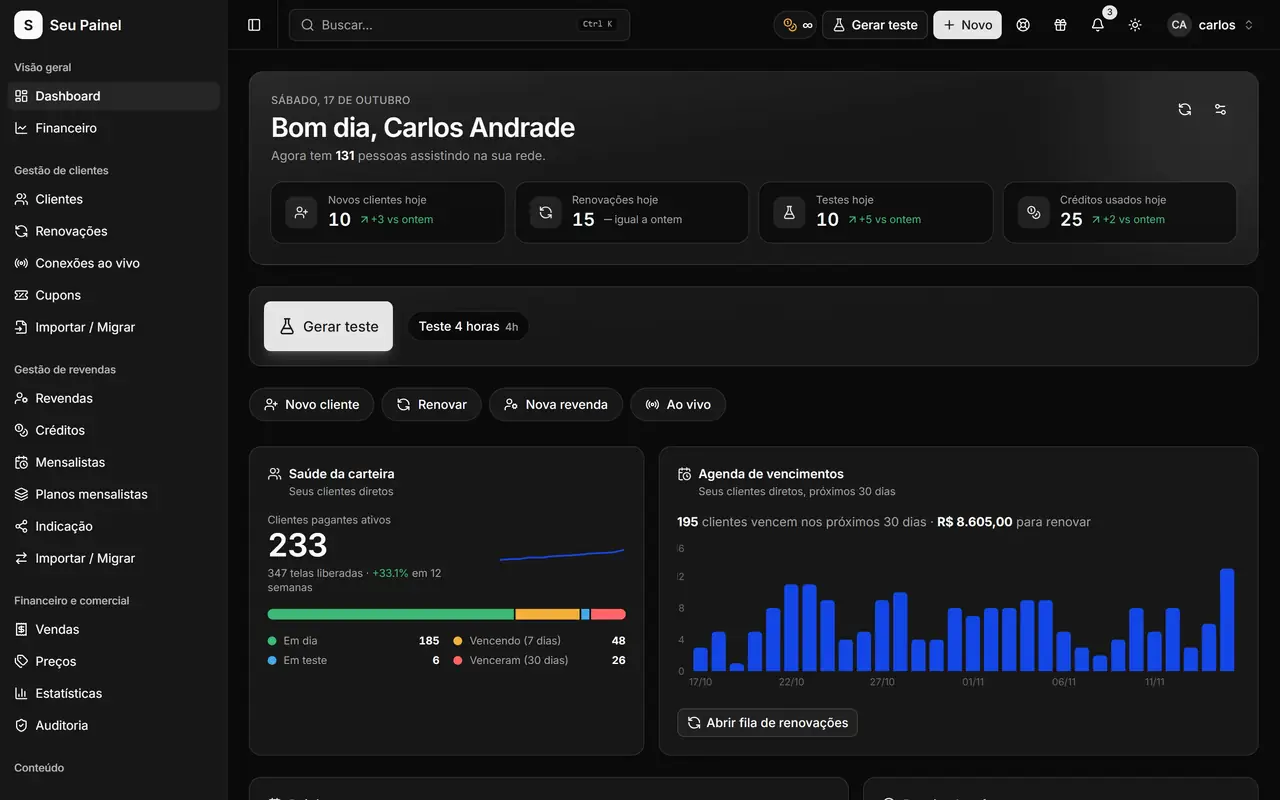Screen dimensions: 1280x800
Task: Click the search field Buscar
Action: click(x=459, y=25)
